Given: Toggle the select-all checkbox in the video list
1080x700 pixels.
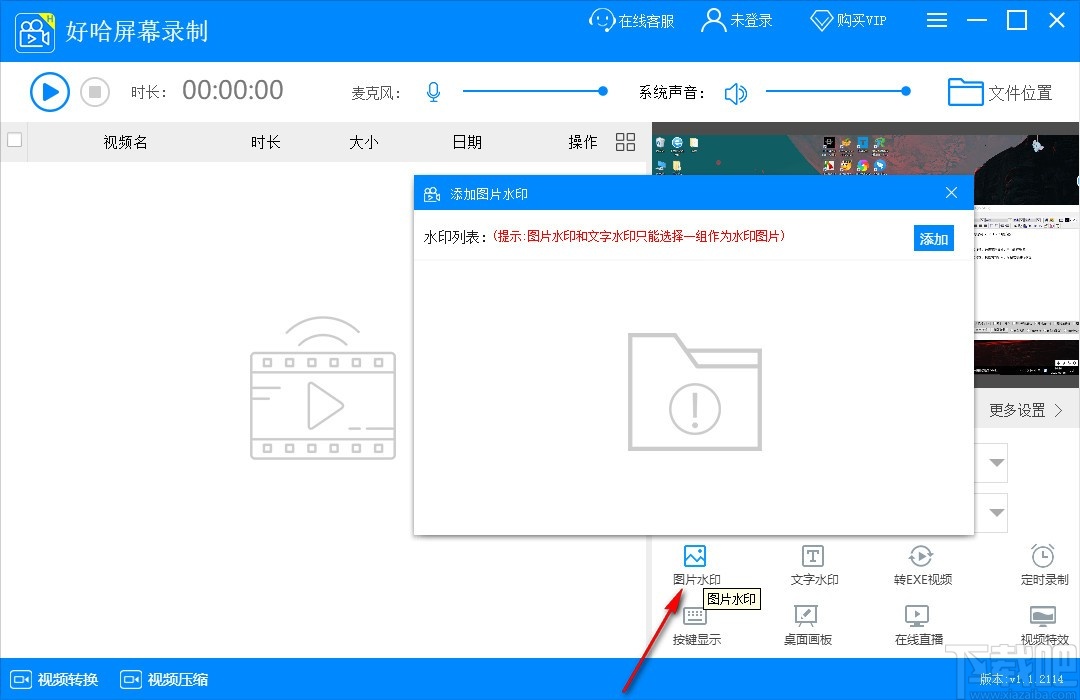Looking at the screenshot, I should [14, 142].
